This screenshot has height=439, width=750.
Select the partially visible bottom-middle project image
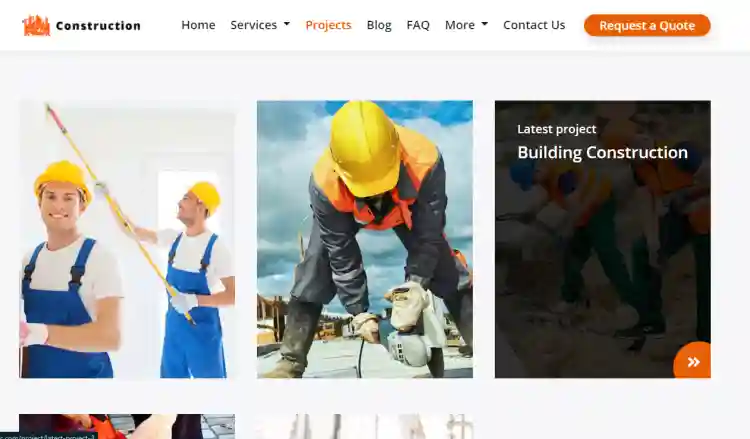pos(365,427)
